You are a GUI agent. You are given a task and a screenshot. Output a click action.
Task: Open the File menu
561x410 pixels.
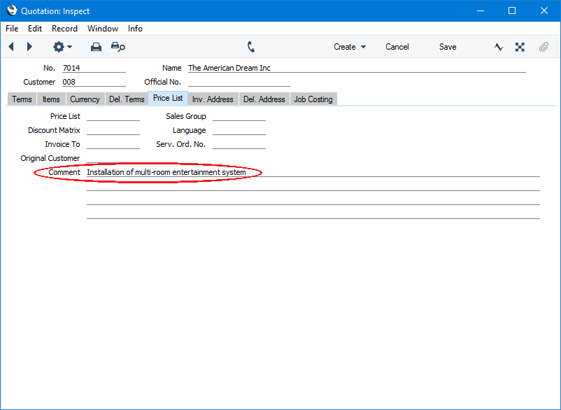pyautogui.click(x=12, y=29)
